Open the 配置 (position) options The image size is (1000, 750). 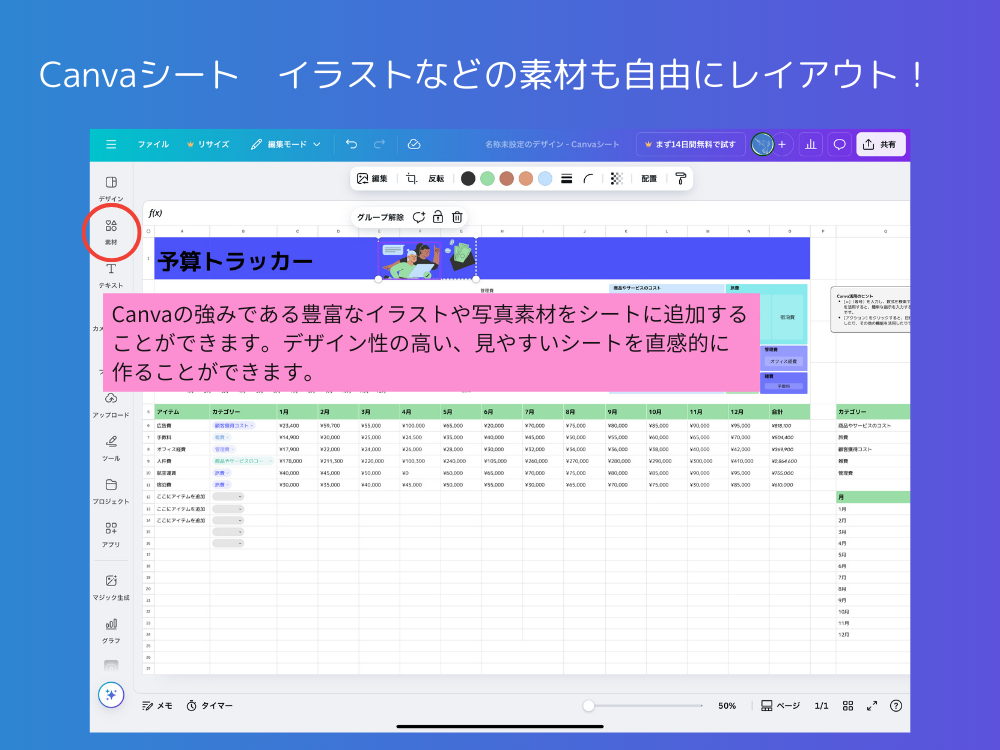648,178
